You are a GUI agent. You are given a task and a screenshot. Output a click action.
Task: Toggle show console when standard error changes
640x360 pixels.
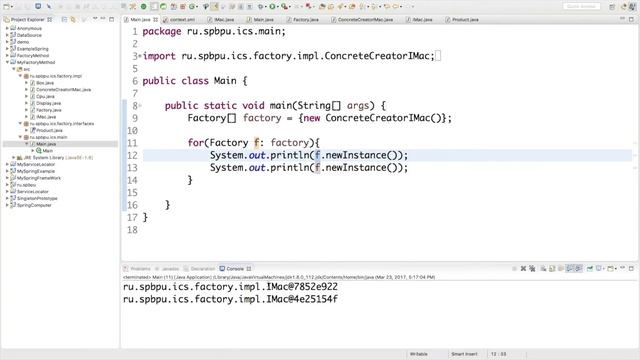pyautogui.click(x=578, y=269)
